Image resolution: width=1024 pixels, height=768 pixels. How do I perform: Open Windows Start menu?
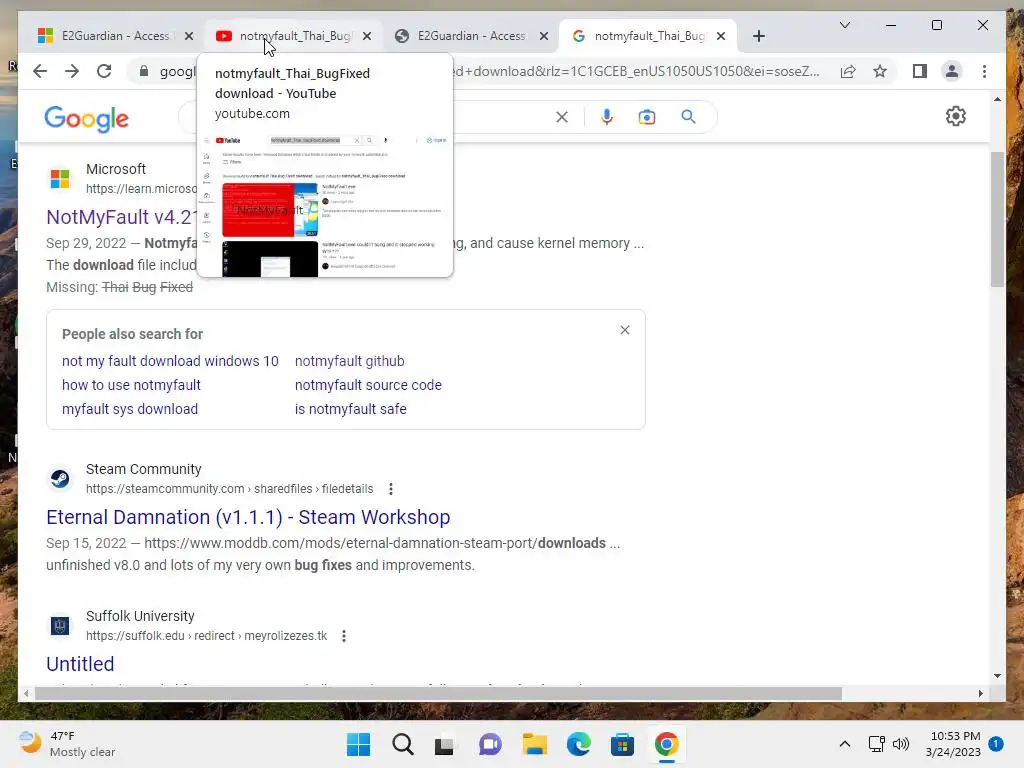coord(358,744)
